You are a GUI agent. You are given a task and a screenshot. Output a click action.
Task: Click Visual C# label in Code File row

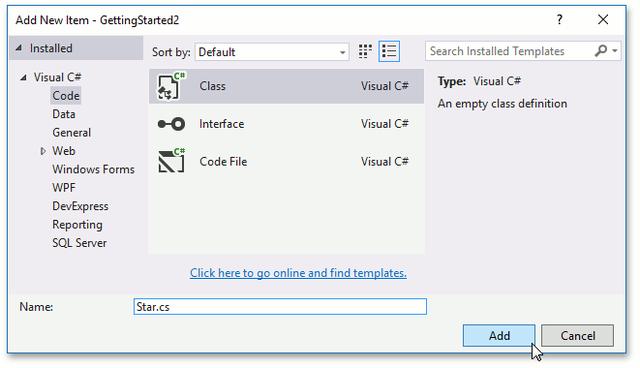(x=384, y=162)
